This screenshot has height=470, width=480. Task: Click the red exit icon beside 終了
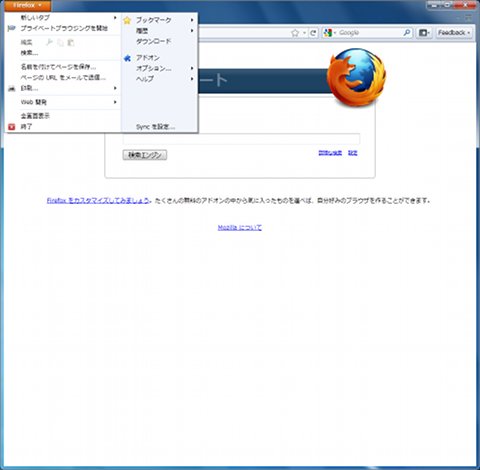(12, 127)
